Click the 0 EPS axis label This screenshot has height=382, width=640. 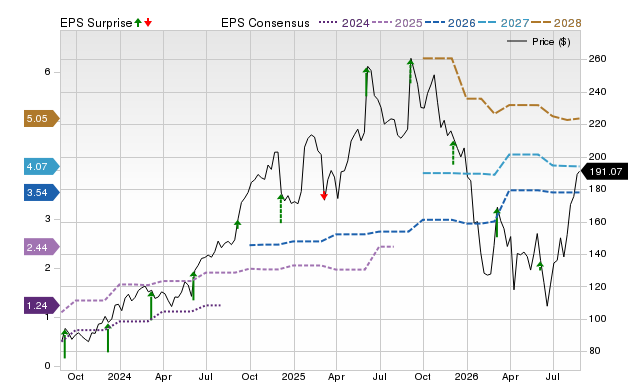coord(47,366)
